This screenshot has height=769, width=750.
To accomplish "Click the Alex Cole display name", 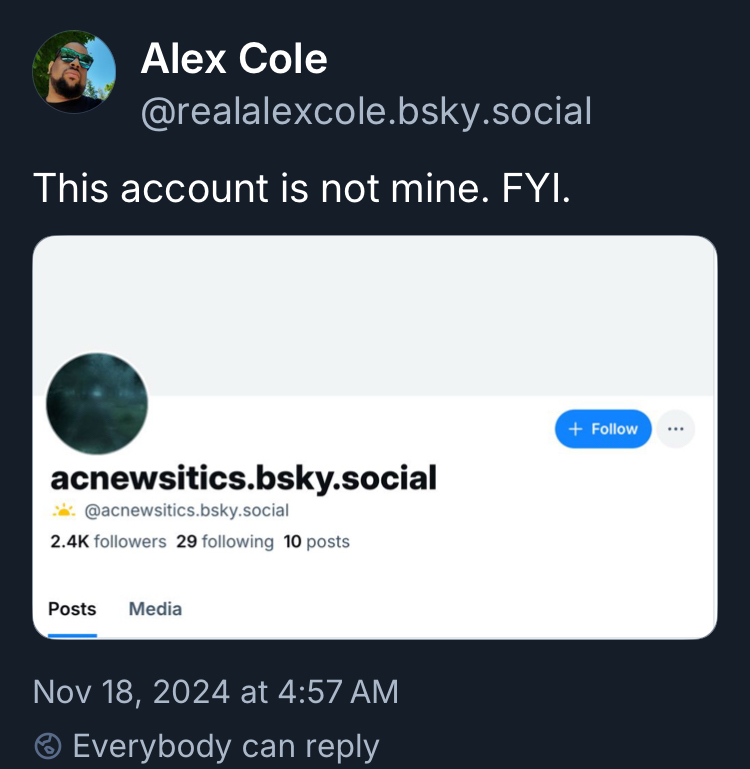I will [x=234, y=59].
